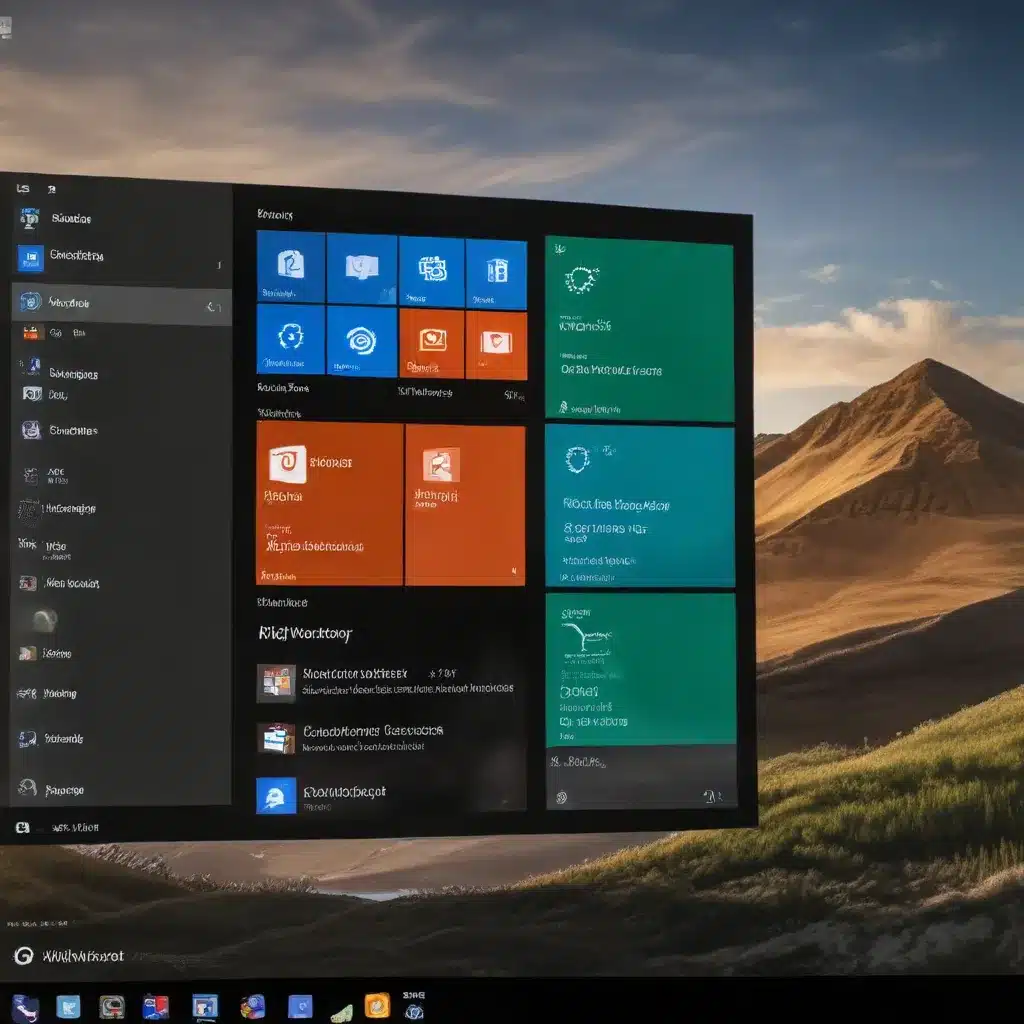Screen dimensions: 1024x1024
Task: Open the colorful globe icon on the taskbar
Action: coord(253,1006)
